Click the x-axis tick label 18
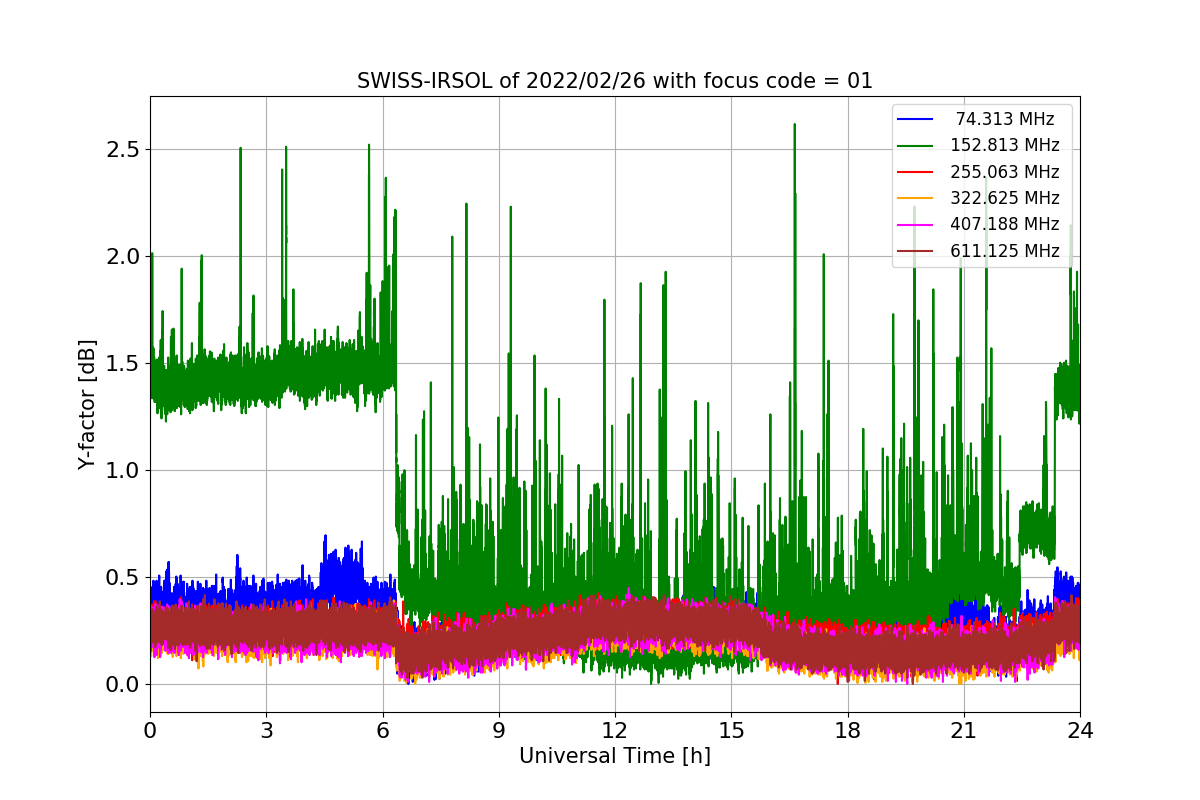 pyautogui.click(x=848, y=730)
